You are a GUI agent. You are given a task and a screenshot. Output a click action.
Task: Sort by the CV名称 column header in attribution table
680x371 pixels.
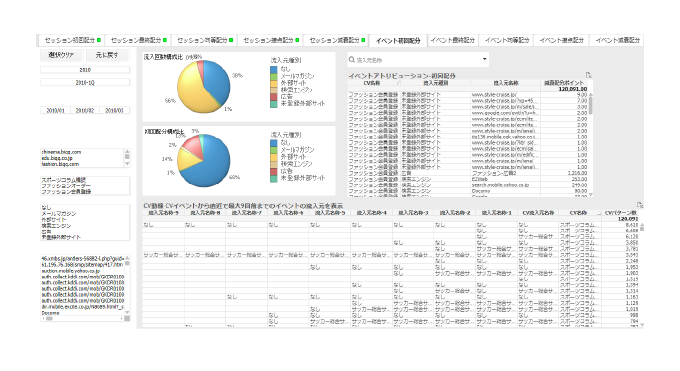372,82
